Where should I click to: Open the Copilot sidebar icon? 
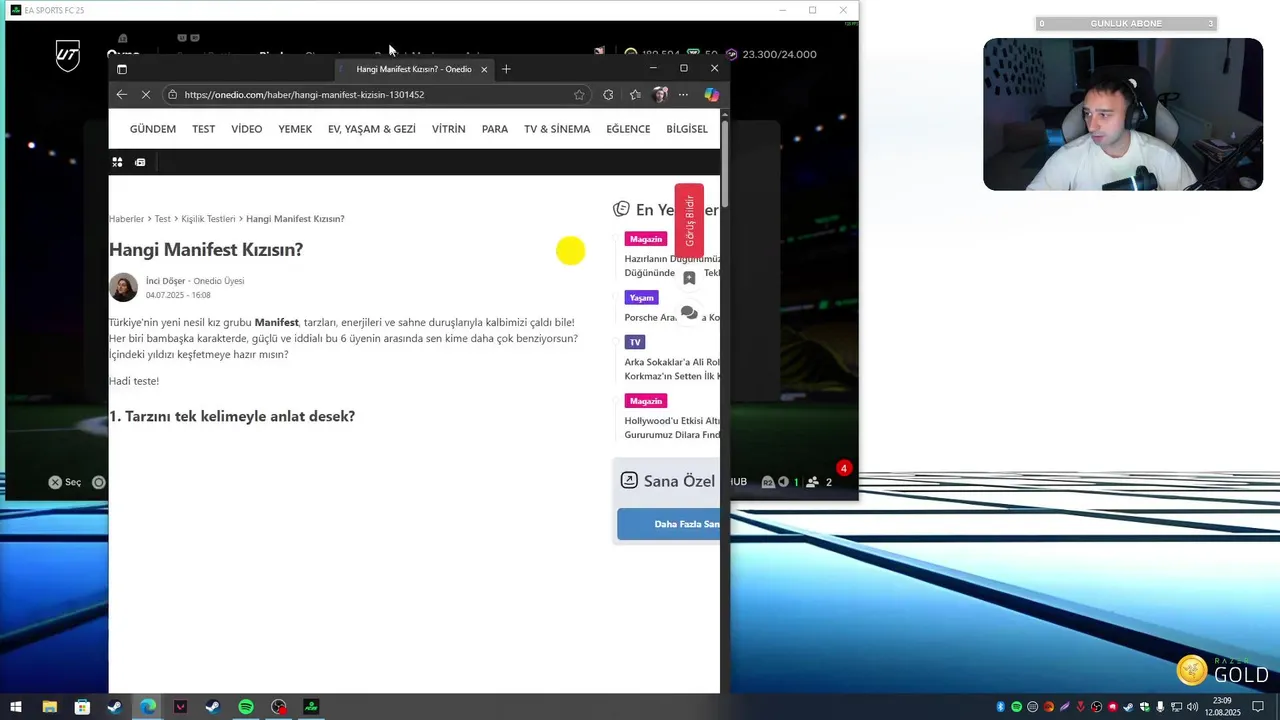[x=711, y=95]
